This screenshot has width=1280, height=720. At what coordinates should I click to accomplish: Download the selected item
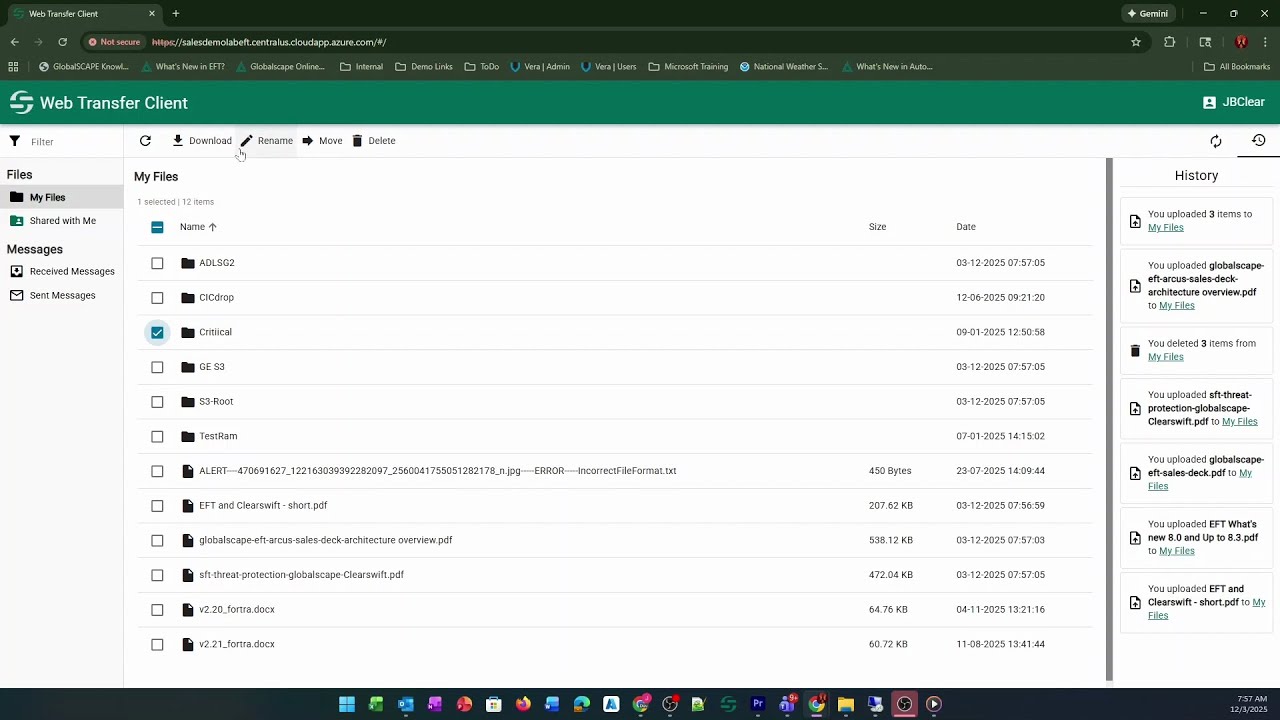point(201,141)
